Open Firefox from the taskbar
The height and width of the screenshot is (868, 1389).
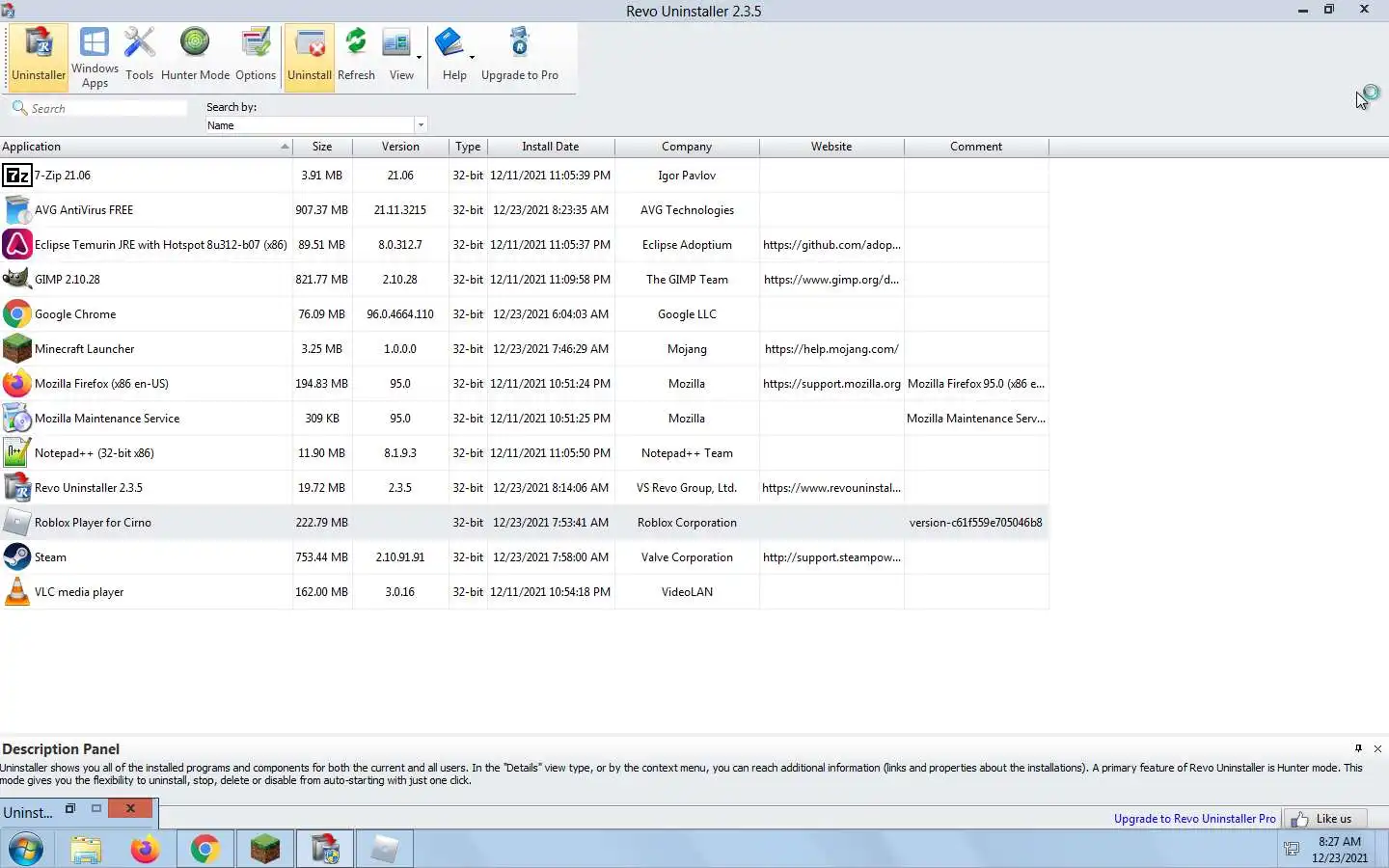point(146,850)
